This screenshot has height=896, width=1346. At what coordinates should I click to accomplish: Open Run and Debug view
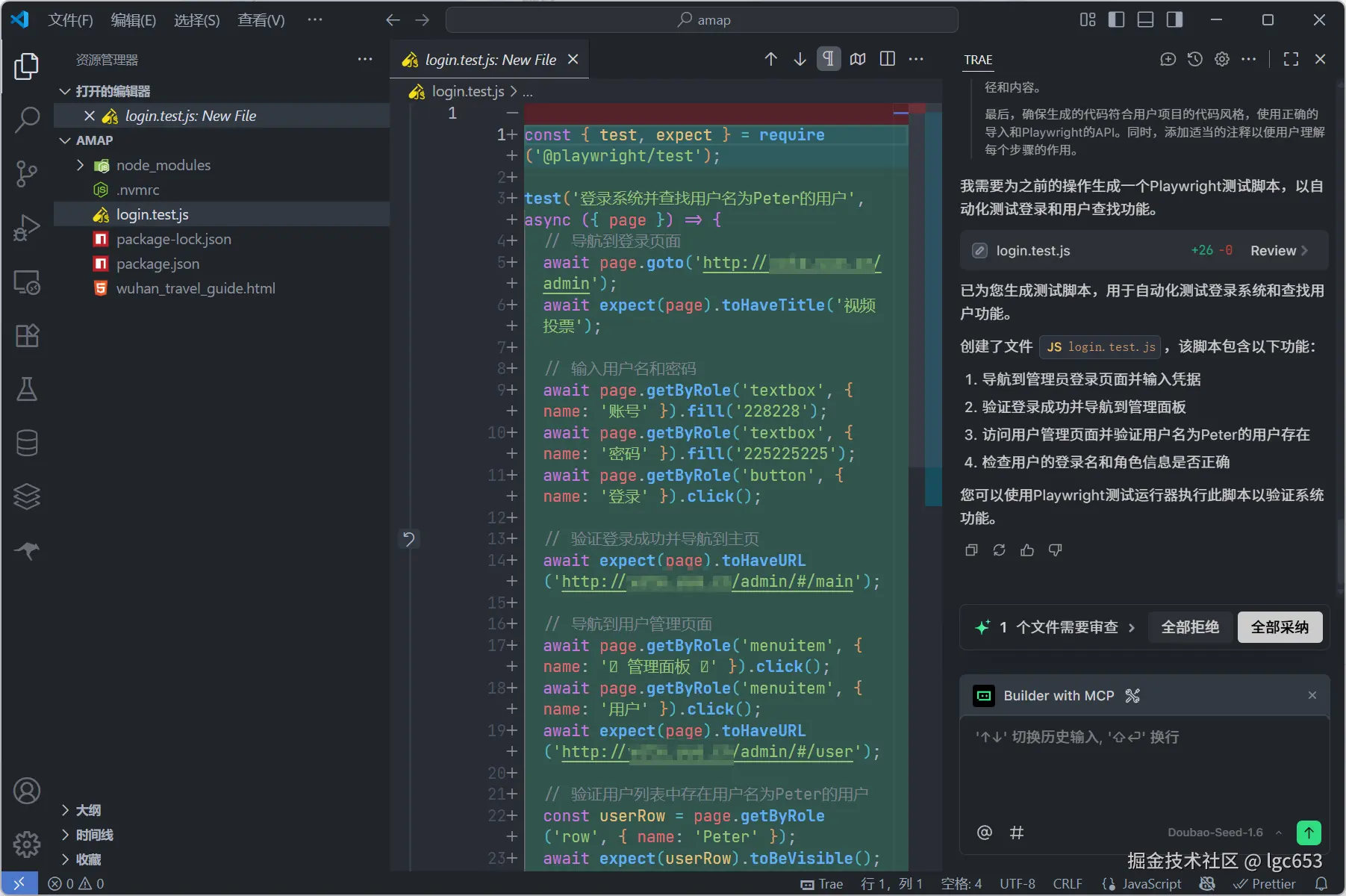pos(27,228)
